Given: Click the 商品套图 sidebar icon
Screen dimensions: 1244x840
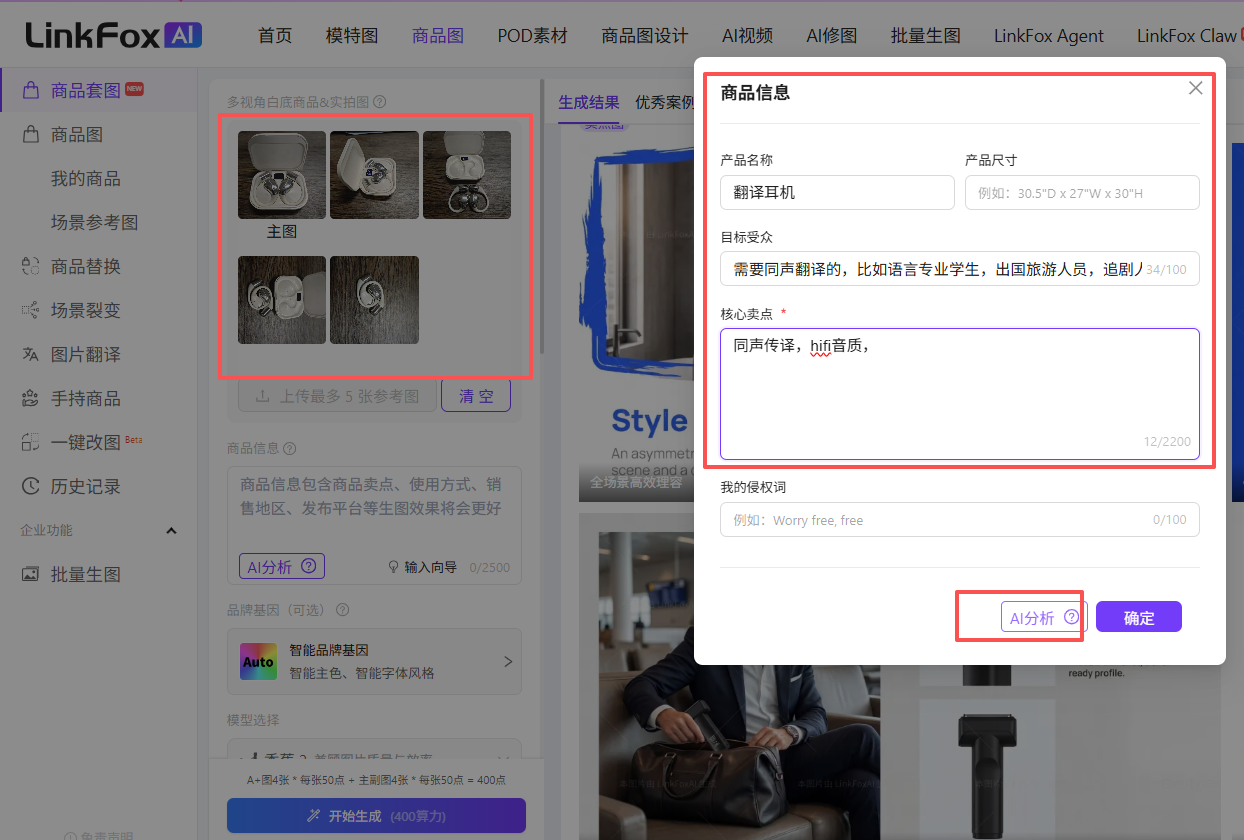Looking at the screenshot, I should [31, 90].
